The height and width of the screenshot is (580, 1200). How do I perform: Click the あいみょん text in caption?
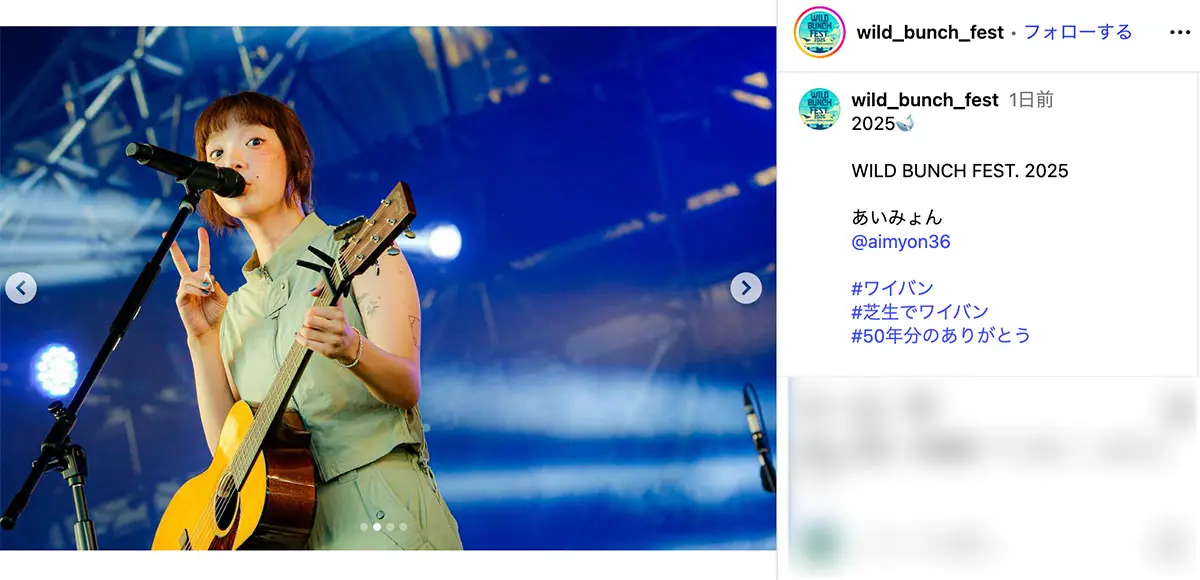point(897,217)
